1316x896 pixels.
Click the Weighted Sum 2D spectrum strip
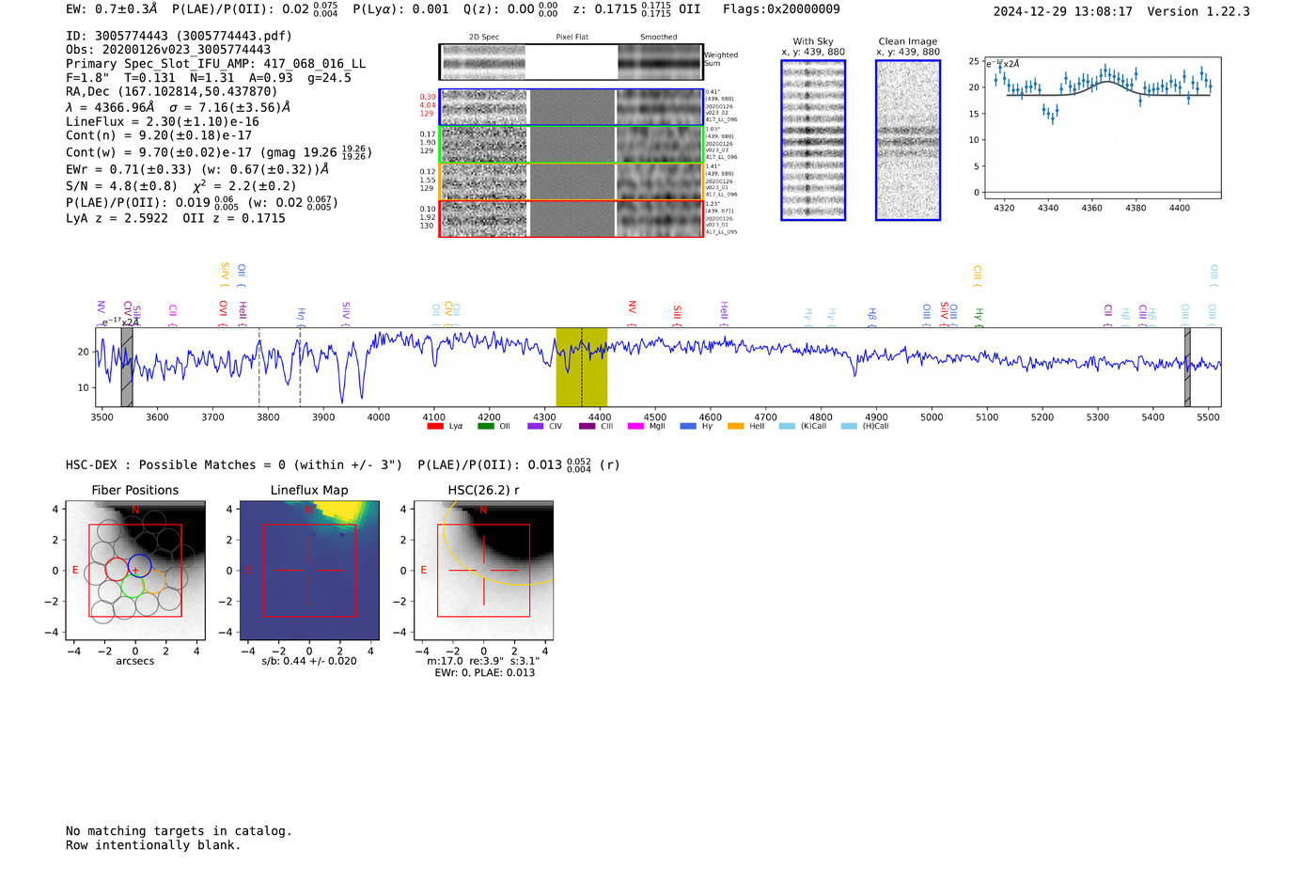571,62
